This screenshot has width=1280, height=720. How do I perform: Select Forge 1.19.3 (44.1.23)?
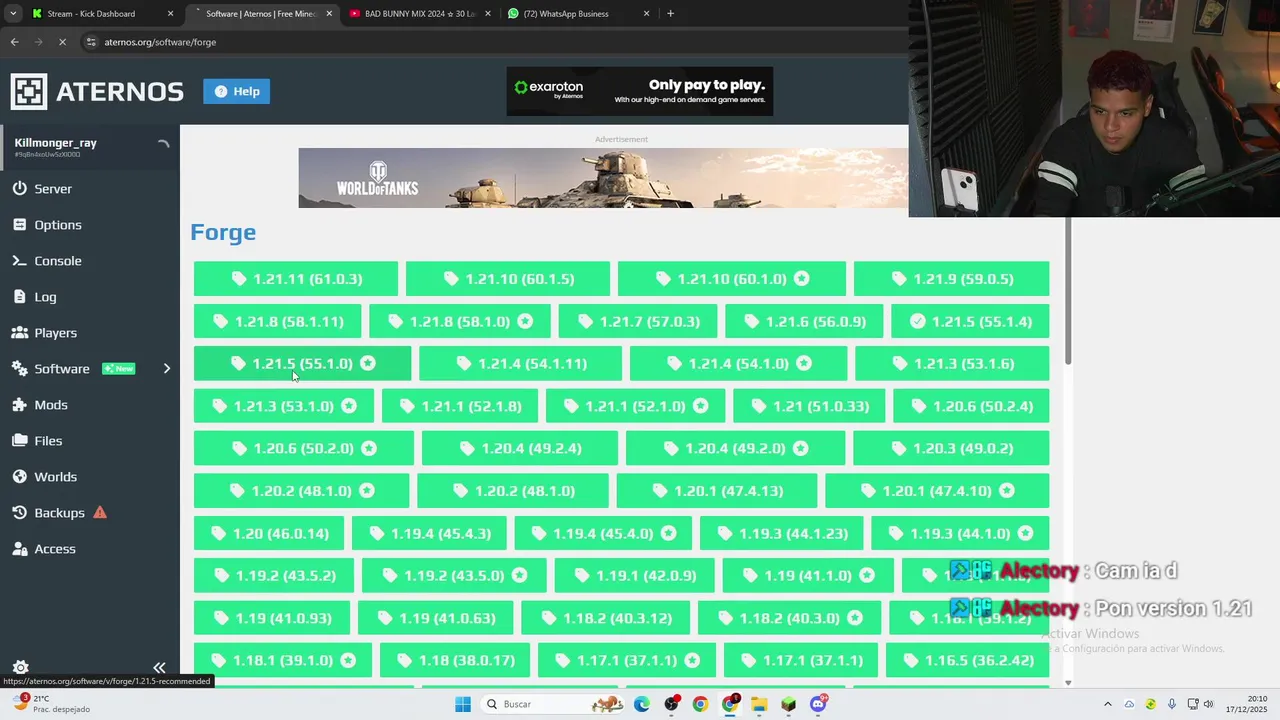(782, 533)
